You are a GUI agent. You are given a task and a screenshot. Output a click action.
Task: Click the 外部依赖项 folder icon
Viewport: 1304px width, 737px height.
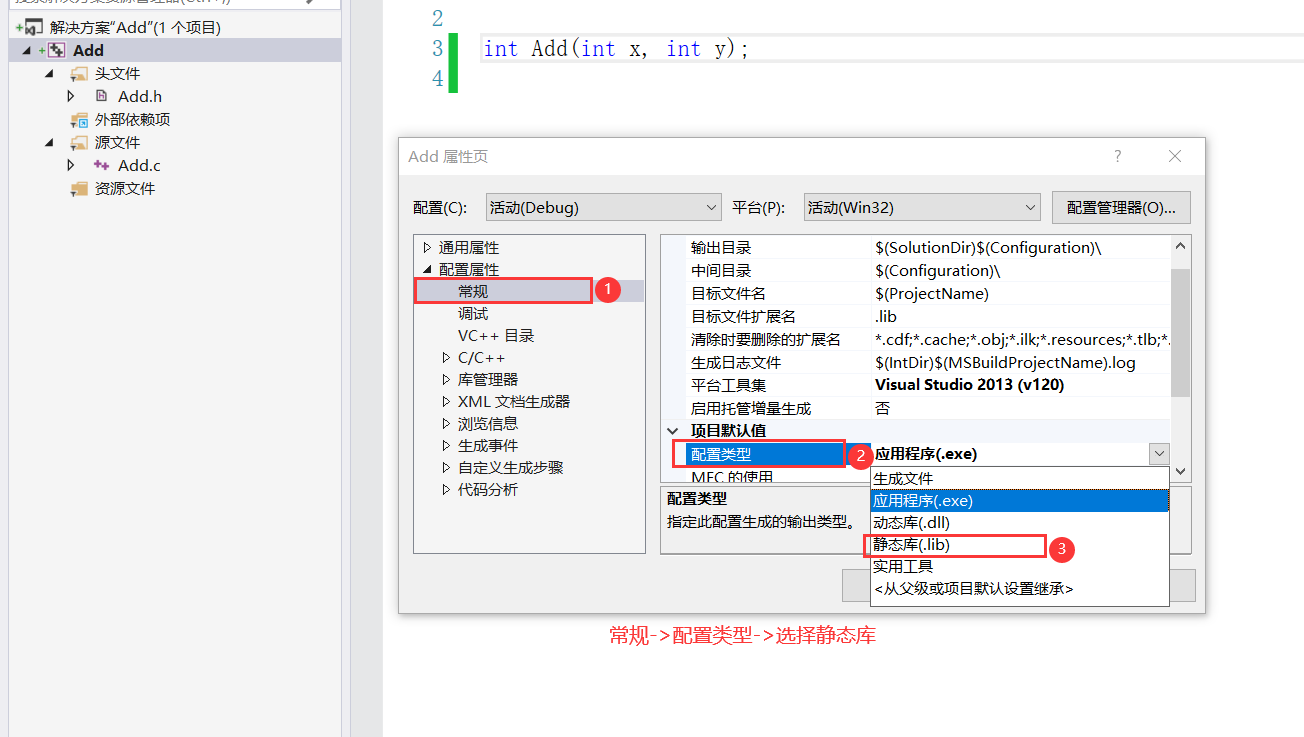coord(79,120)
